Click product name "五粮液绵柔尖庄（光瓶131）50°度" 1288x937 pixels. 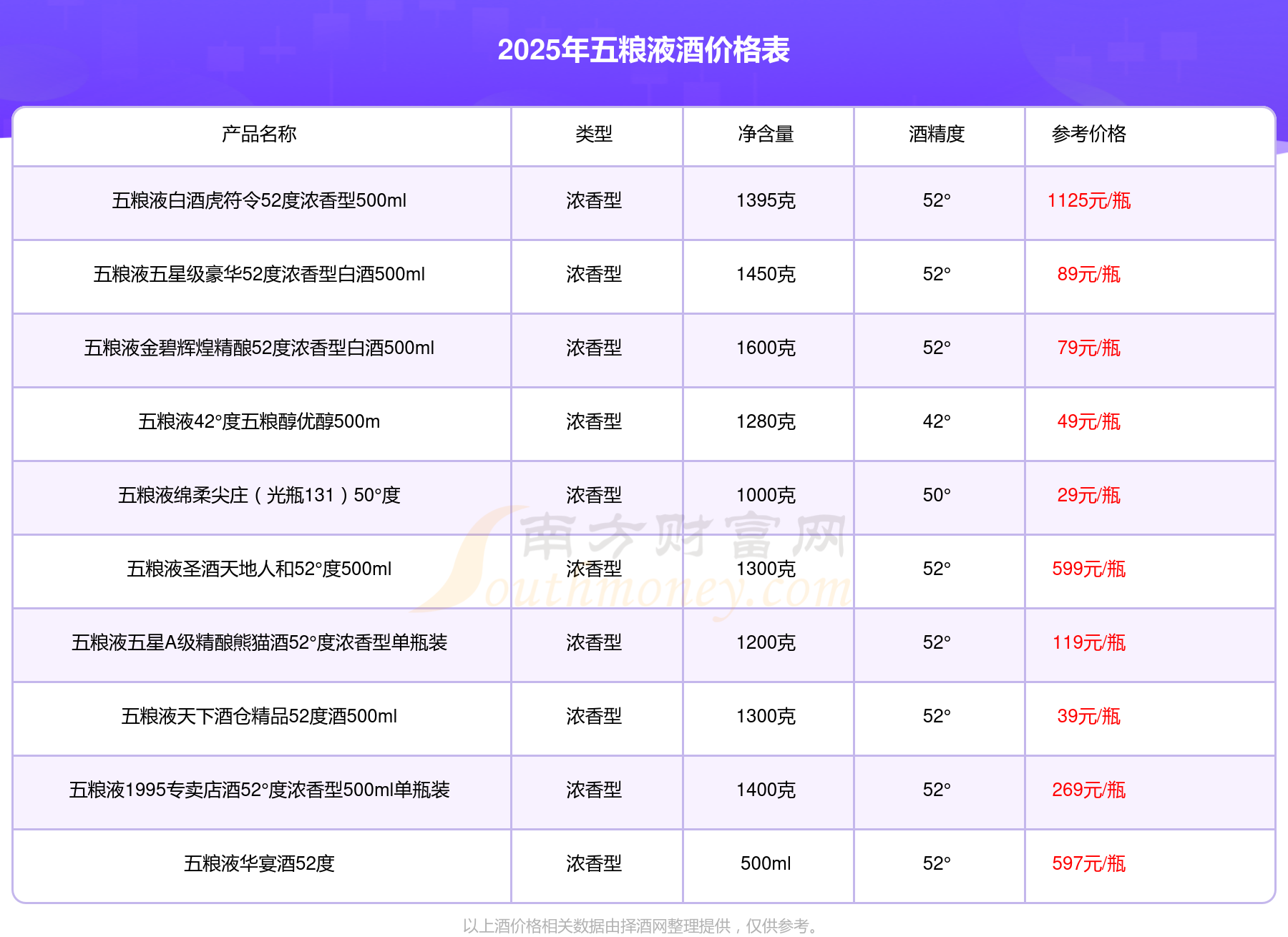[259, 495]
